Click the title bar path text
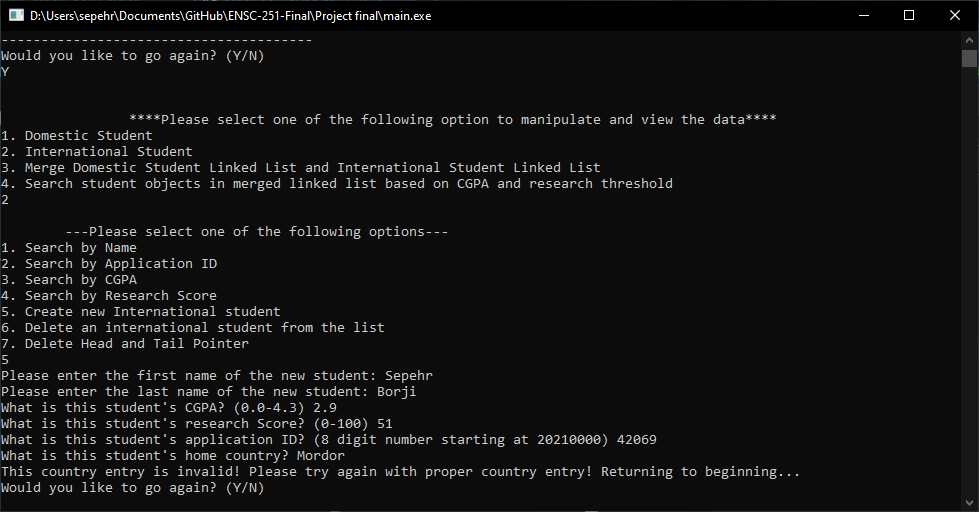Viewport: 979px width, 512px height. tap(230, 16)
